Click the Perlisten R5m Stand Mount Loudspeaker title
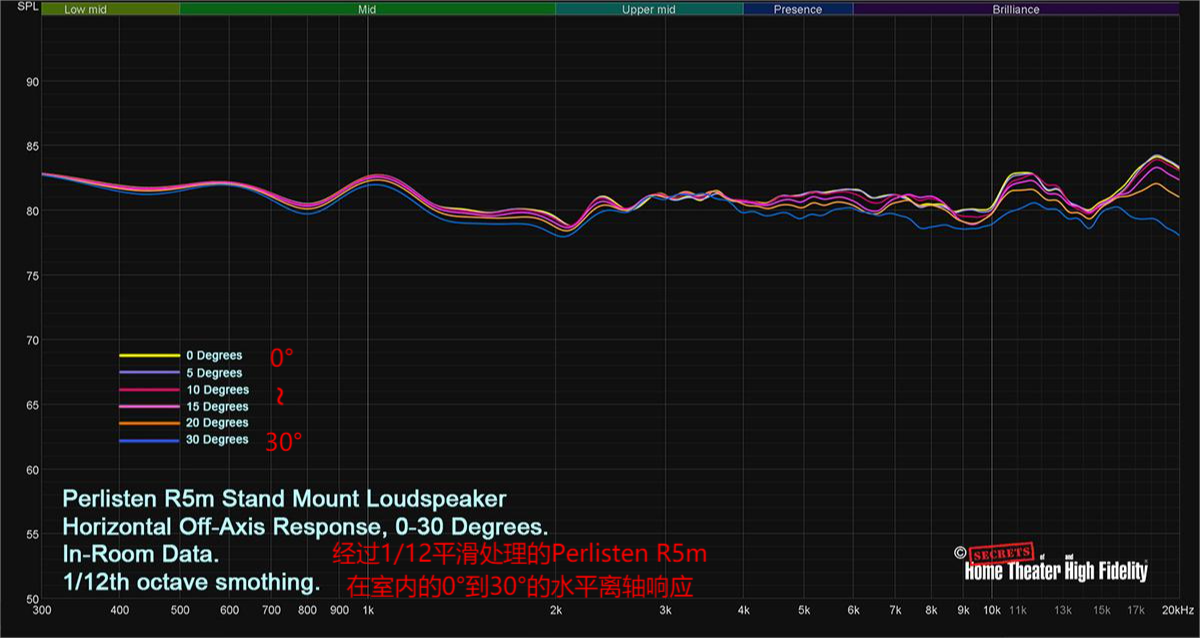 point(284,498)
